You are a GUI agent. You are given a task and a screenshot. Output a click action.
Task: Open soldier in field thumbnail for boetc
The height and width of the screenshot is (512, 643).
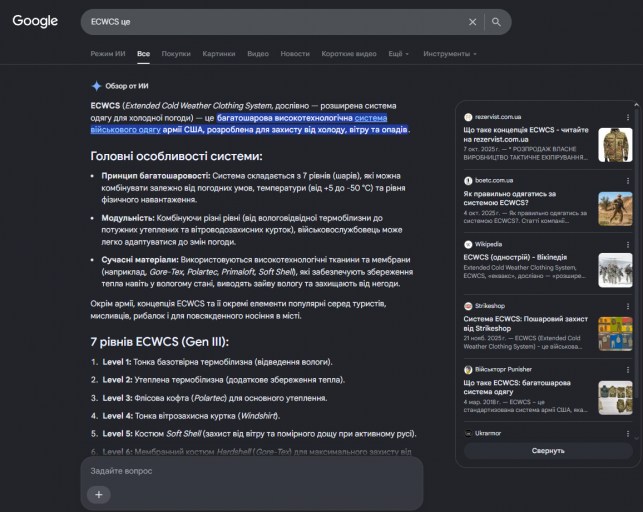(615, 209)
